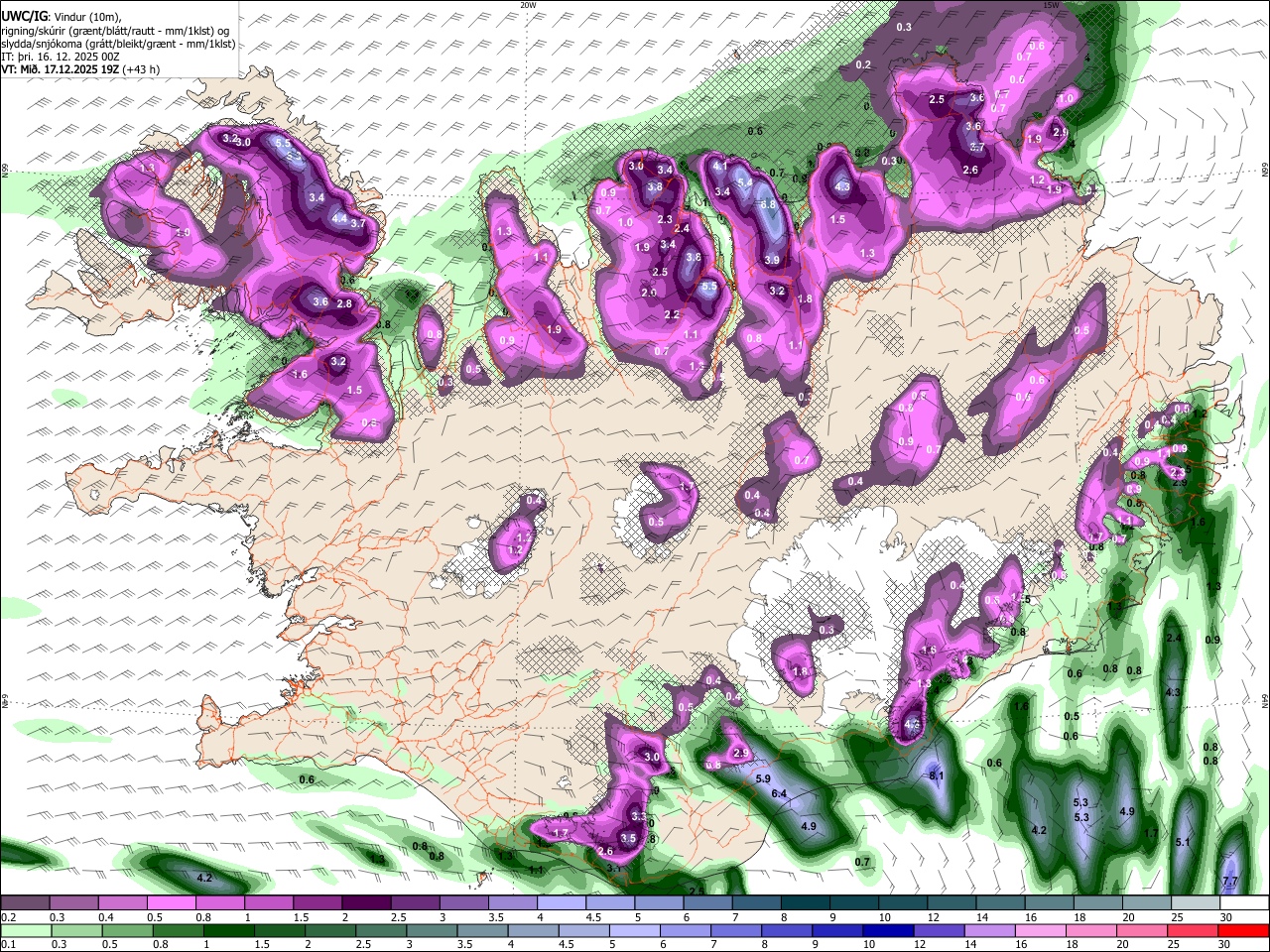Select the '0.1' label on the lower legend
Image resolution: width=1270 pixels, height=952 pixels.
tap(8, 944)
